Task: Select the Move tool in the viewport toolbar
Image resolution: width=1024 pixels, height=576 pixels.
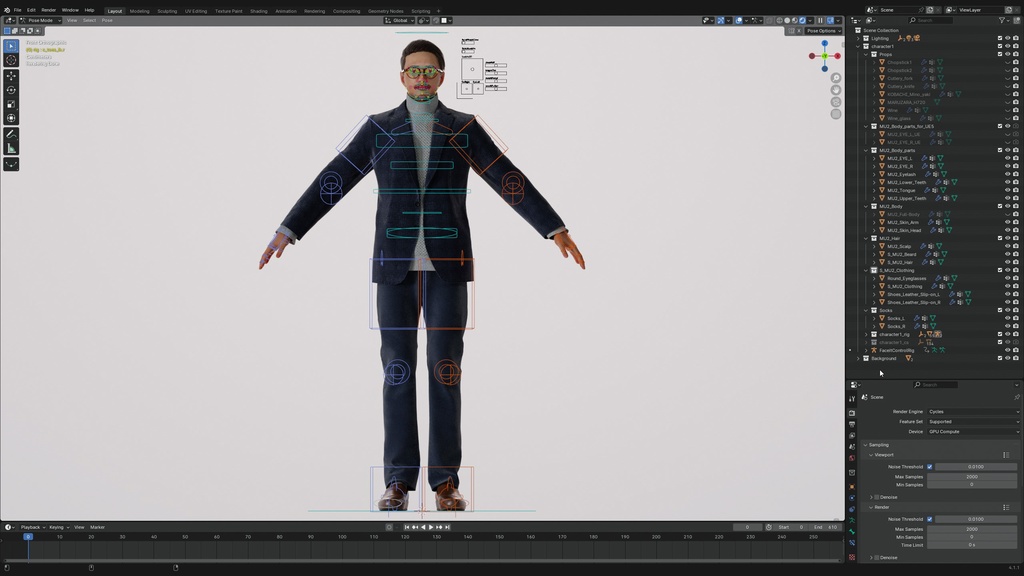Action: (x=11, y=76)
